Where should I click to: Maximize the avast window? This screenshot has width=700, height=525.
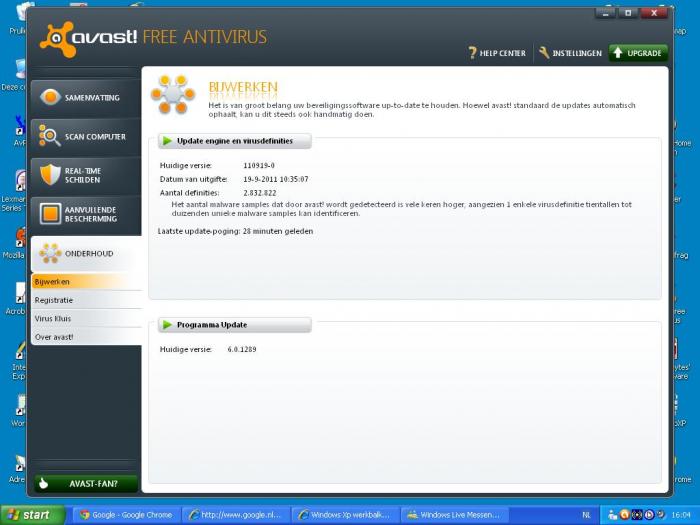pos(628,13)
